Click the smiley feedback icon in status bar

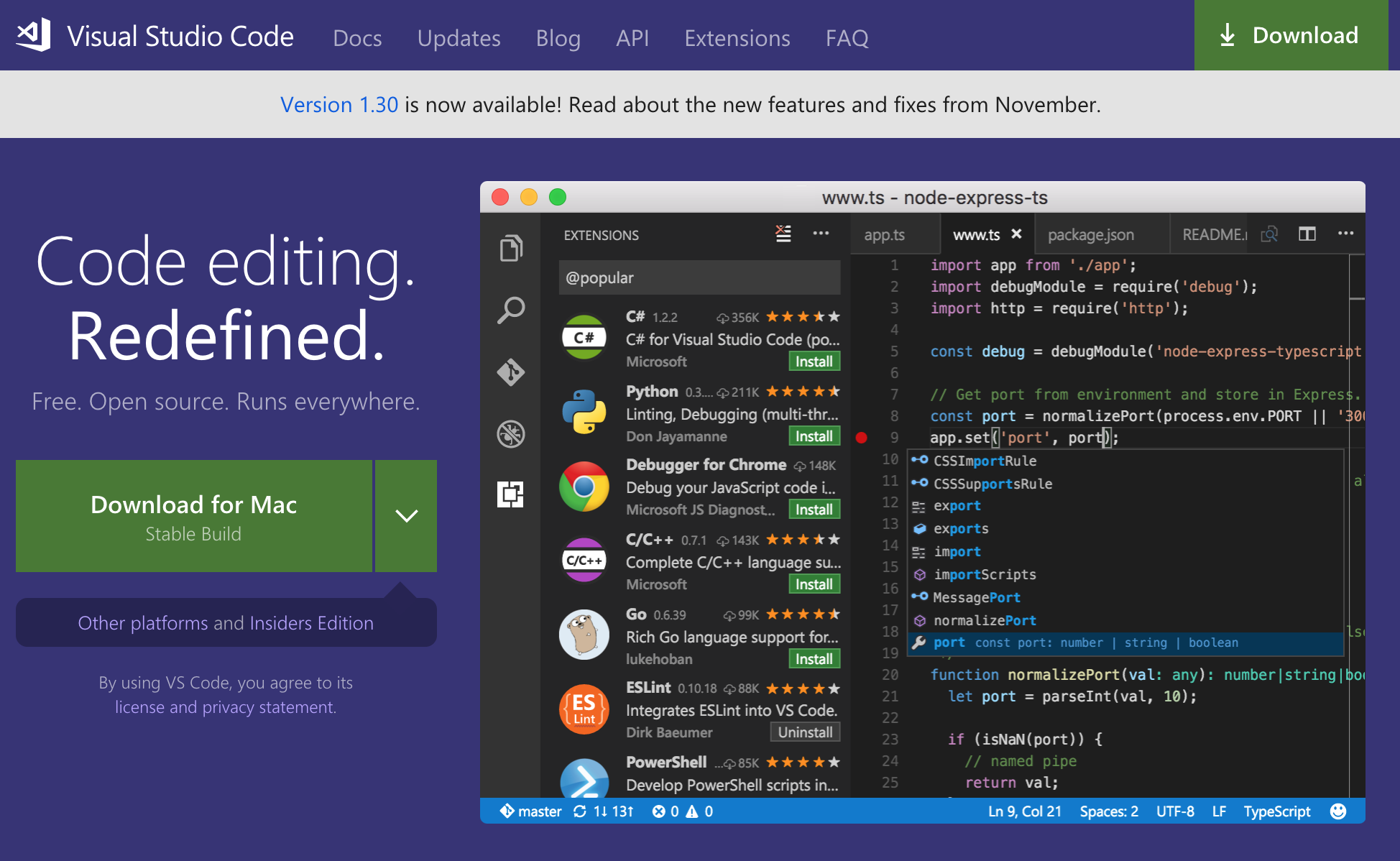(1337, 811)
